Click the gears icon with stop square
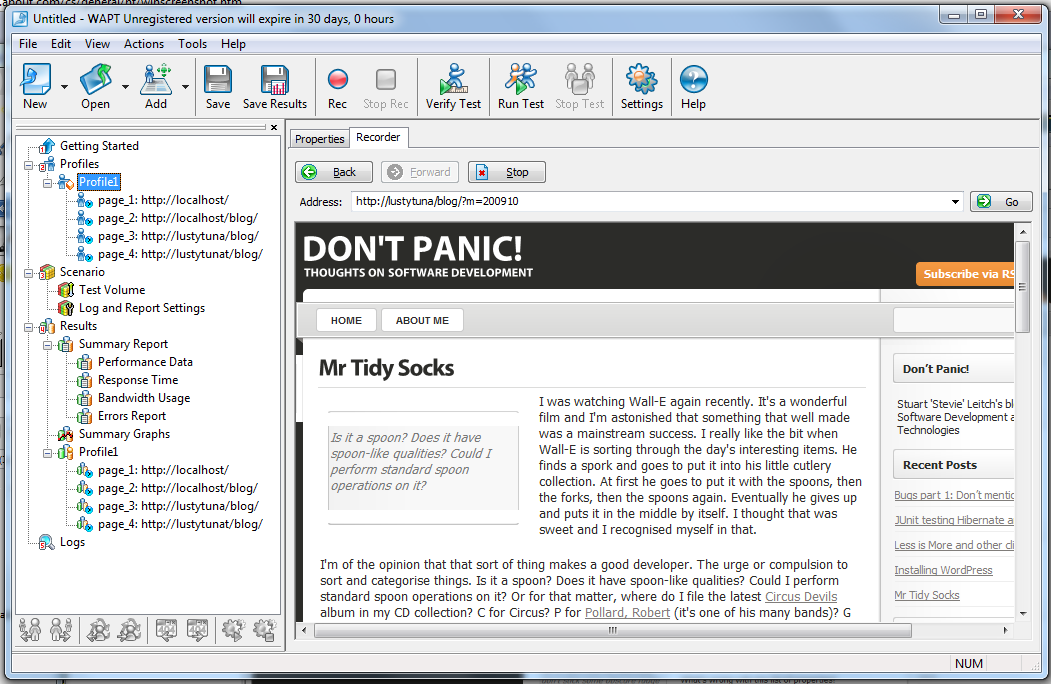1051x684 pixels. point(264,630)
